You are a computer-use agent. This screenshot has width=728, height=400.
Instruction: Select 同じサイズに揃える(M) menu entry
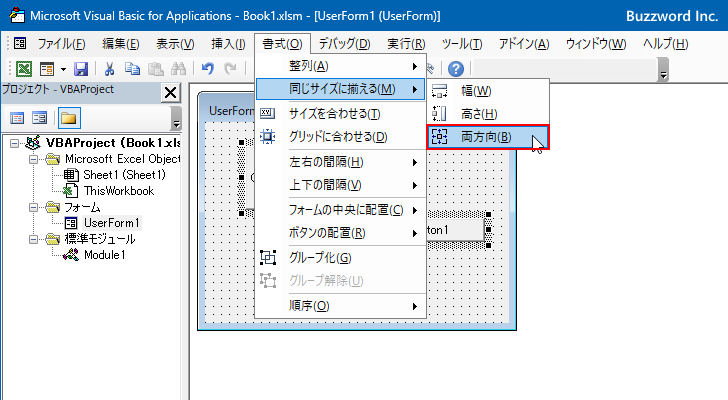point(341,89)
